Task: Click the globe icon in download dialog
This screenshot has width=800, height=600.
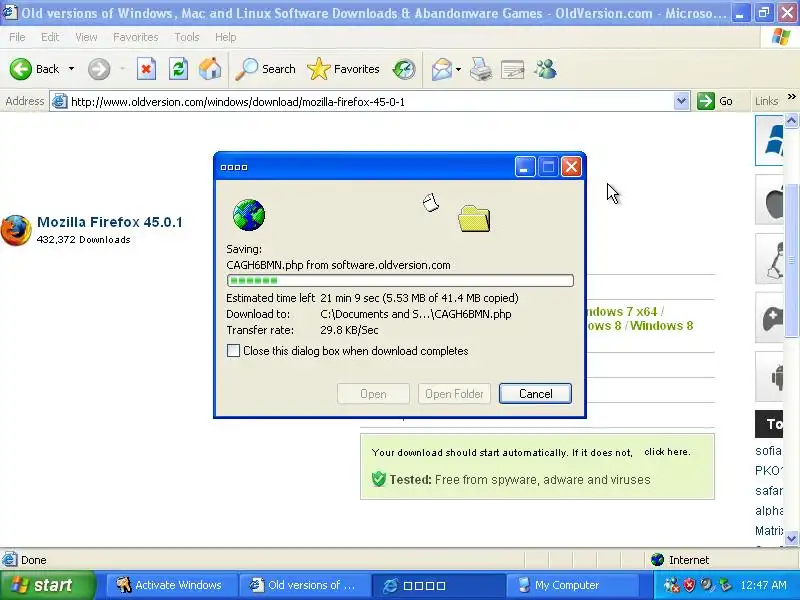Action: (249, 215)
